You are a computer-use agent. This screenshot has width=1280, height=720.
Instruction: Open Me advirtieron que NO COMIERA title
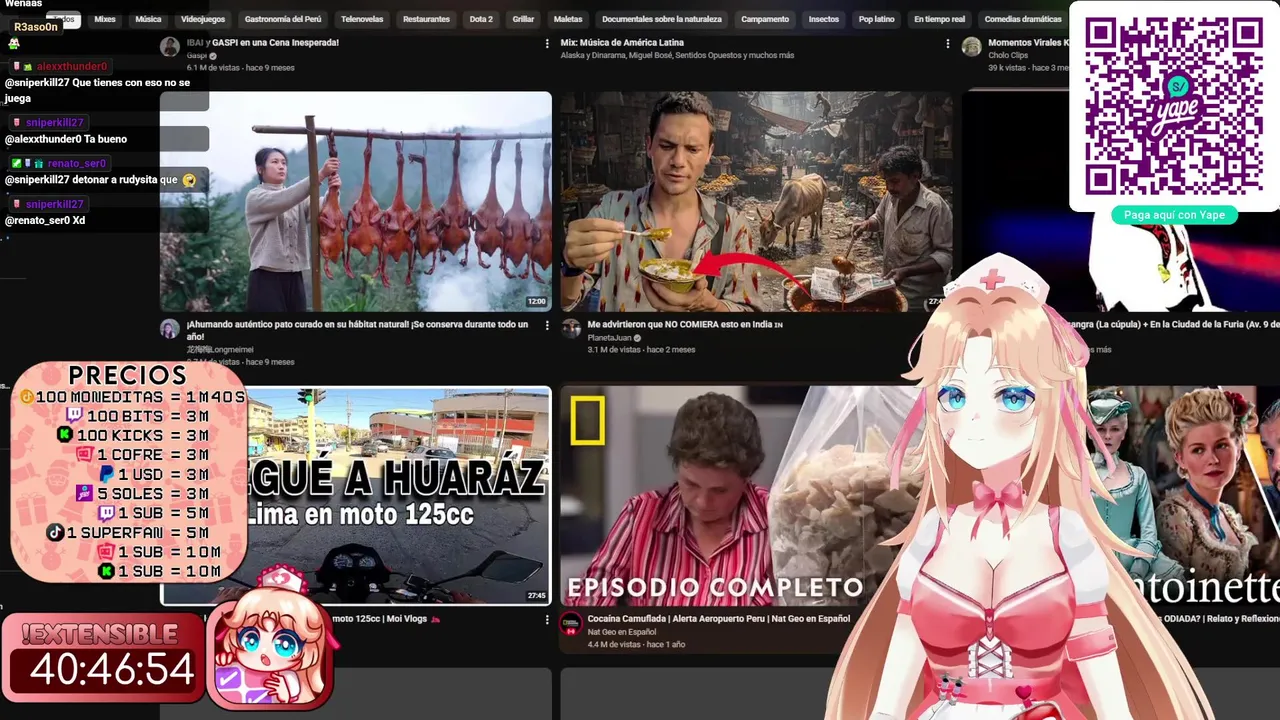(x=685, y=325)
